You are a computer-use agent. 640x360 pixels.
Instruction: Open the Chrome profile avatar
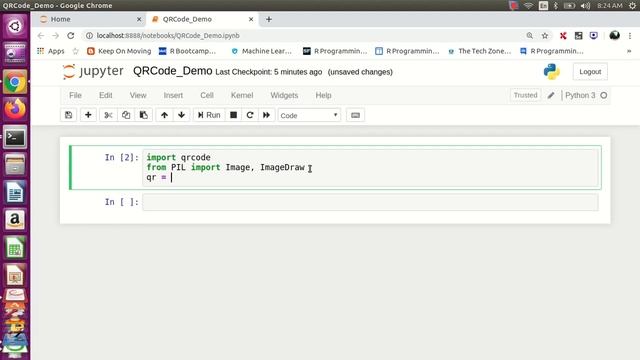(x=614, y=36)
